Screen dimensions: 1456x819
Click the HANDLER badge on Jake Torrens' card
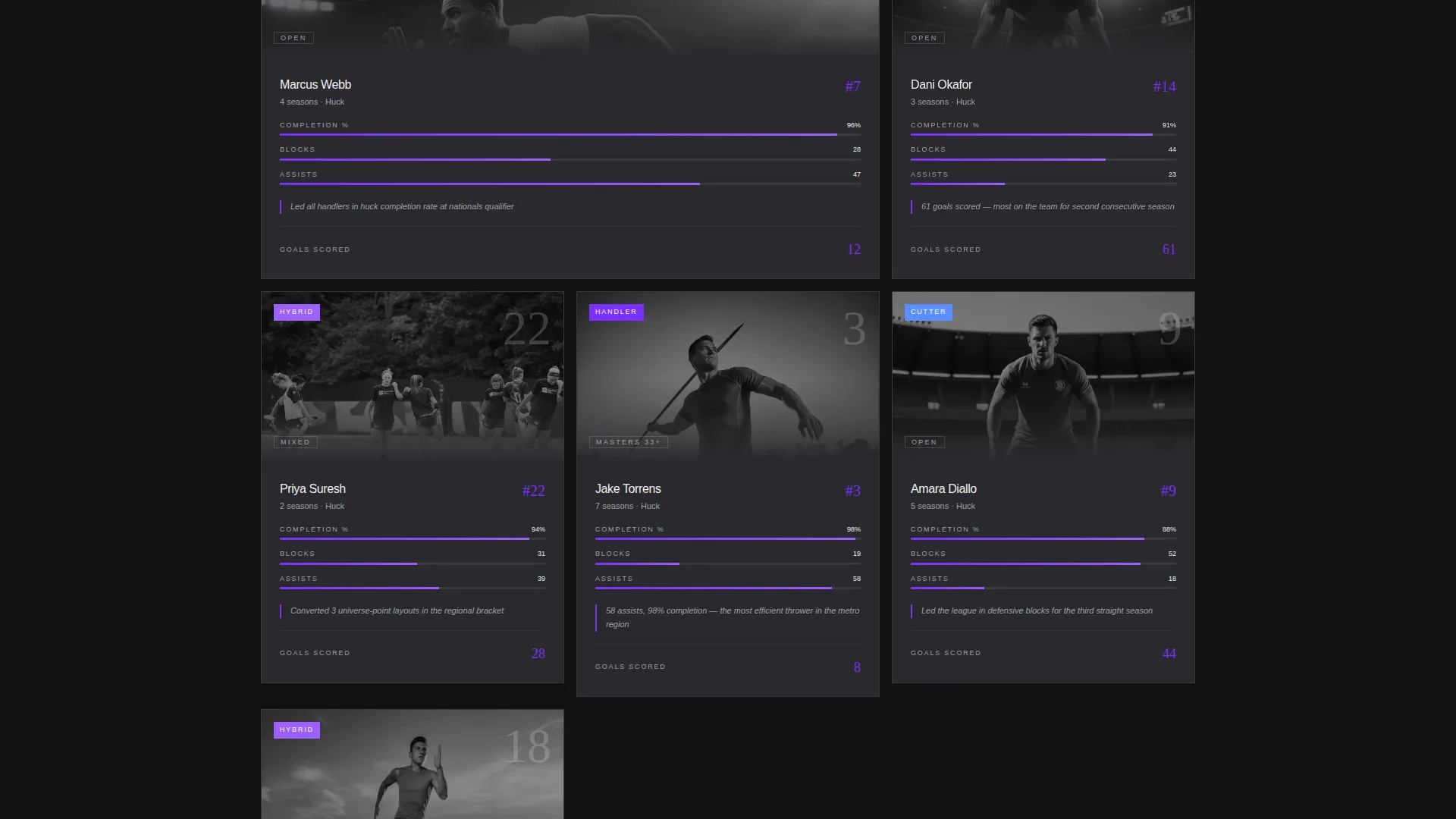(x=616, y=312)
